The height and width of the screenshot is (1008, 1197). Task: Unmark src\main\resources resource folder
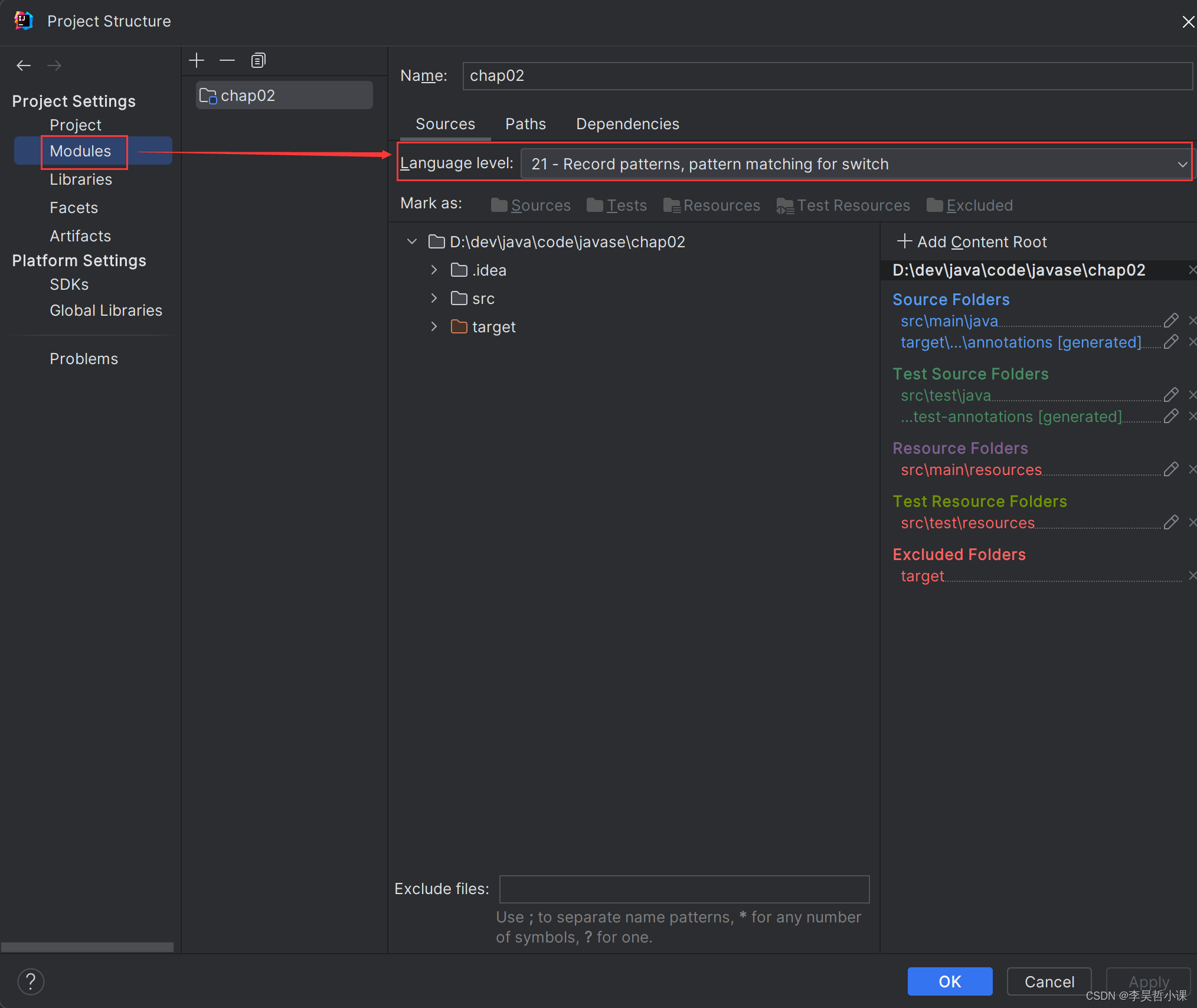coord(1192,469)
